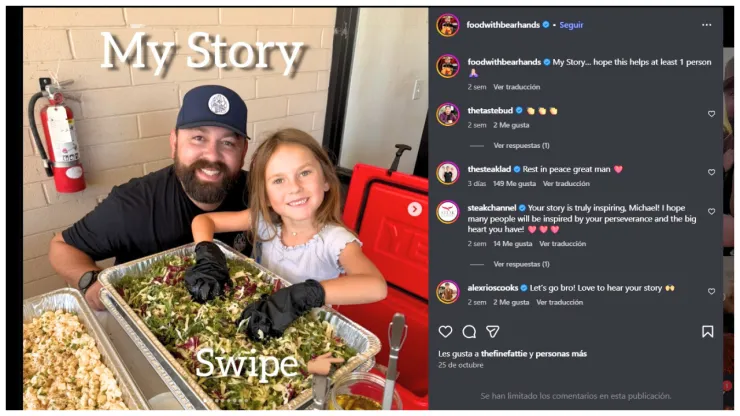
Task: Advance to next slide with arrow
Action: (x=415, y=209)
